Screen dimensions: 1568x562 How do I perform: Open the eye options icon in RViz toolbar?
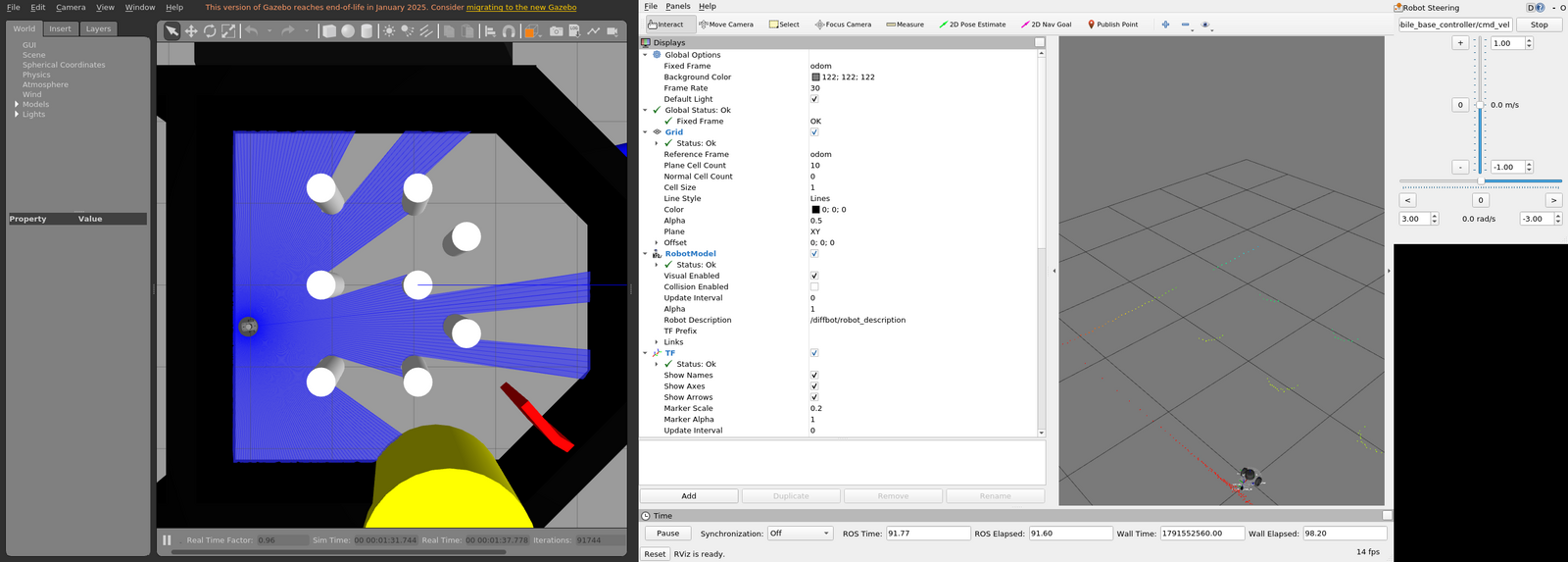coord(1205,25)
